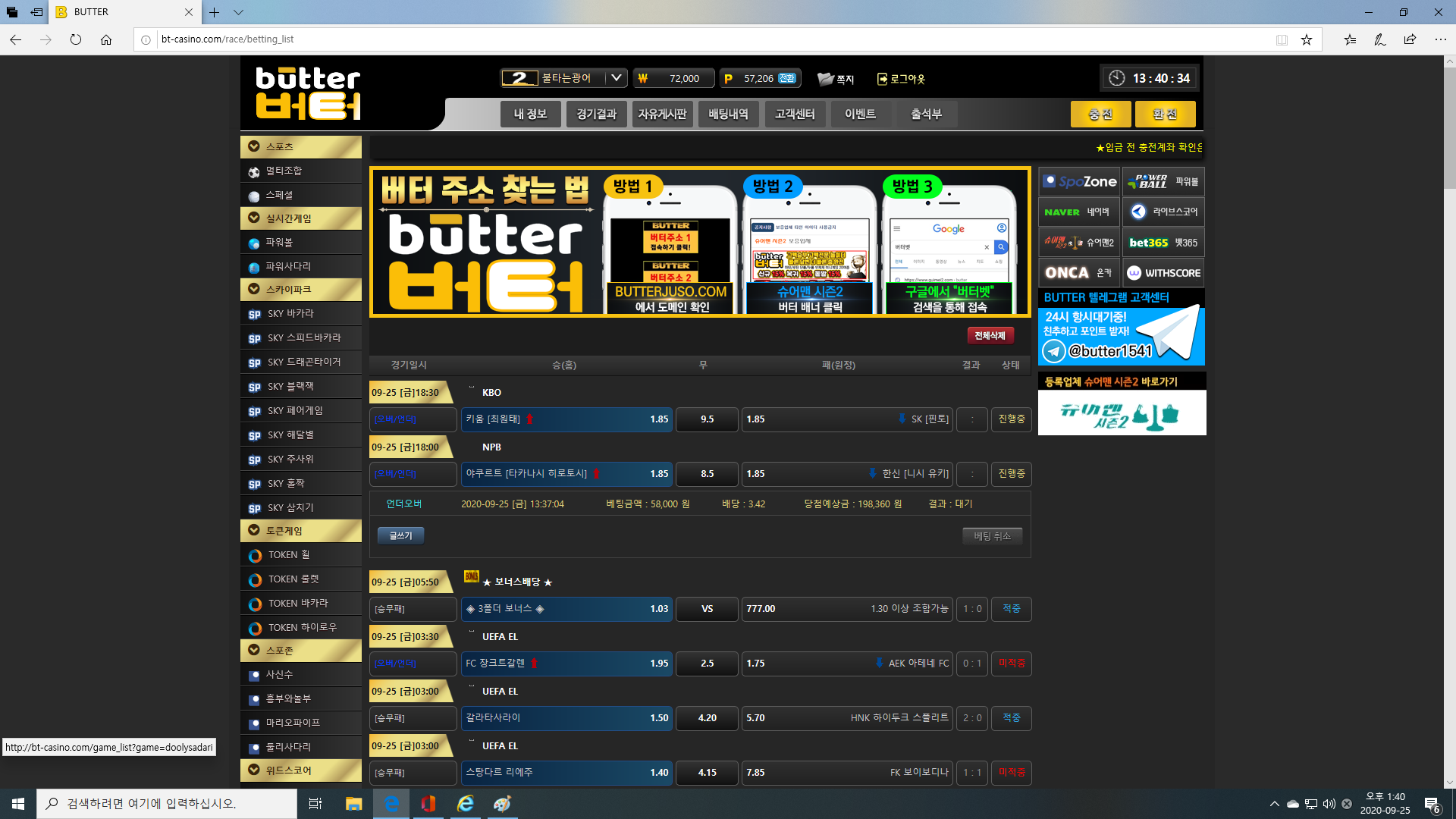Click Telegram @butter1541 support banner
1456x819 pixels.
point(1122,335)
